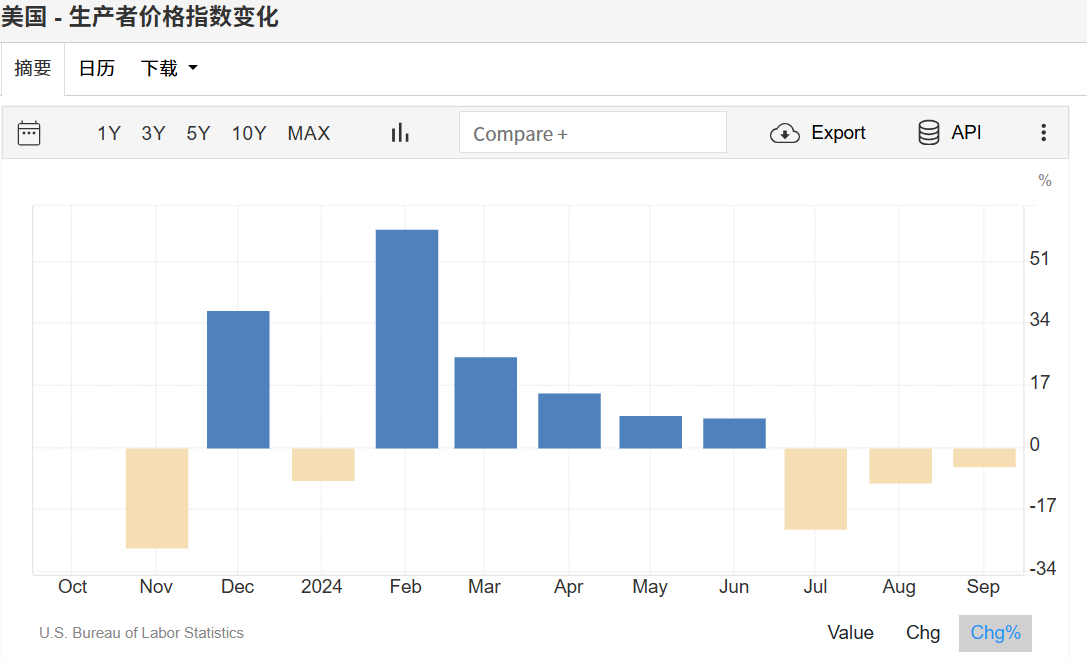Screen dimensions: 1087x660
Task: Click the July negative bar
Action: 815,488
